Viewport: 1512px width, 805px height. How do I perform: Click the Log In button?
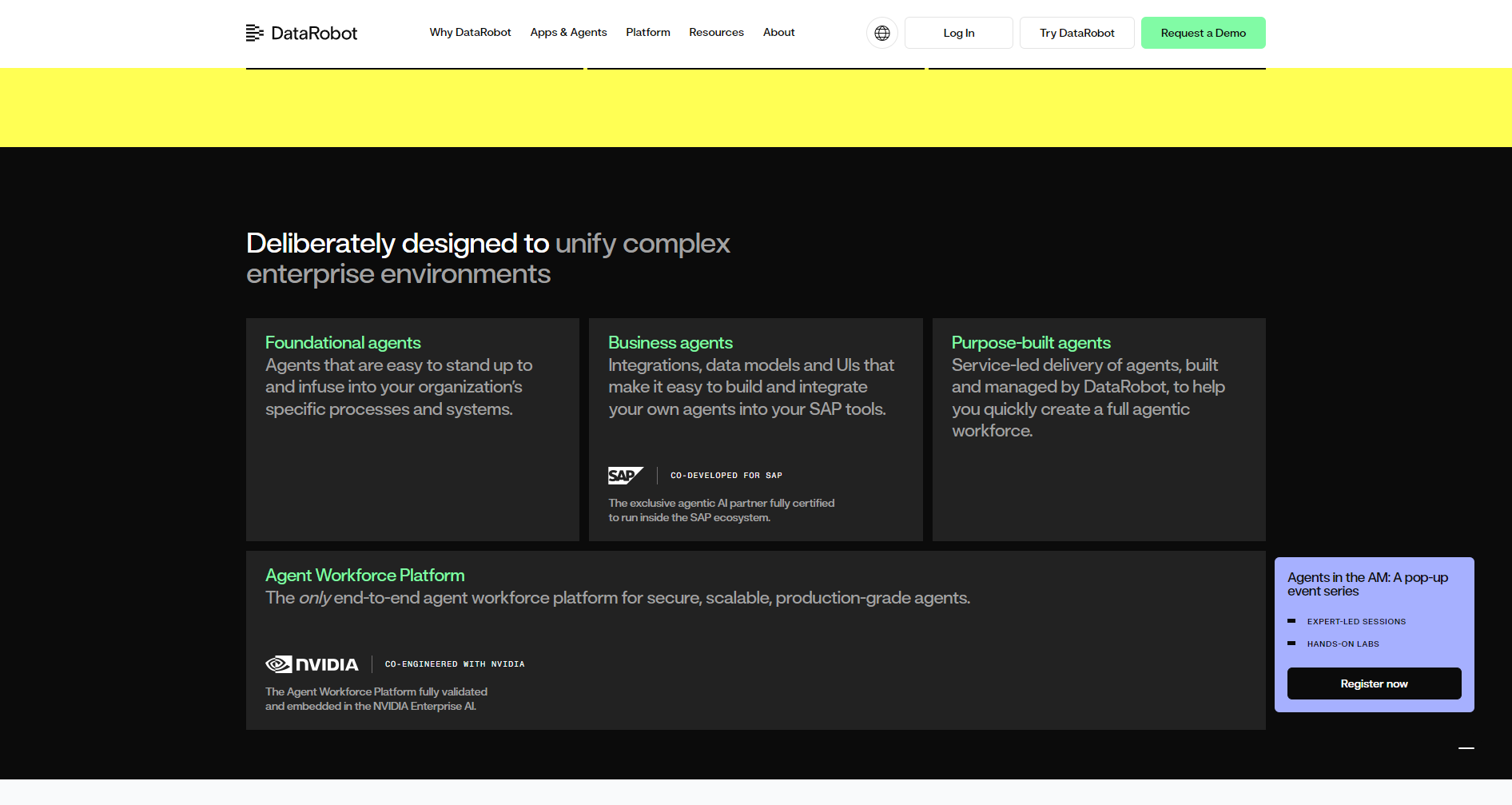(x=958, y=33)
